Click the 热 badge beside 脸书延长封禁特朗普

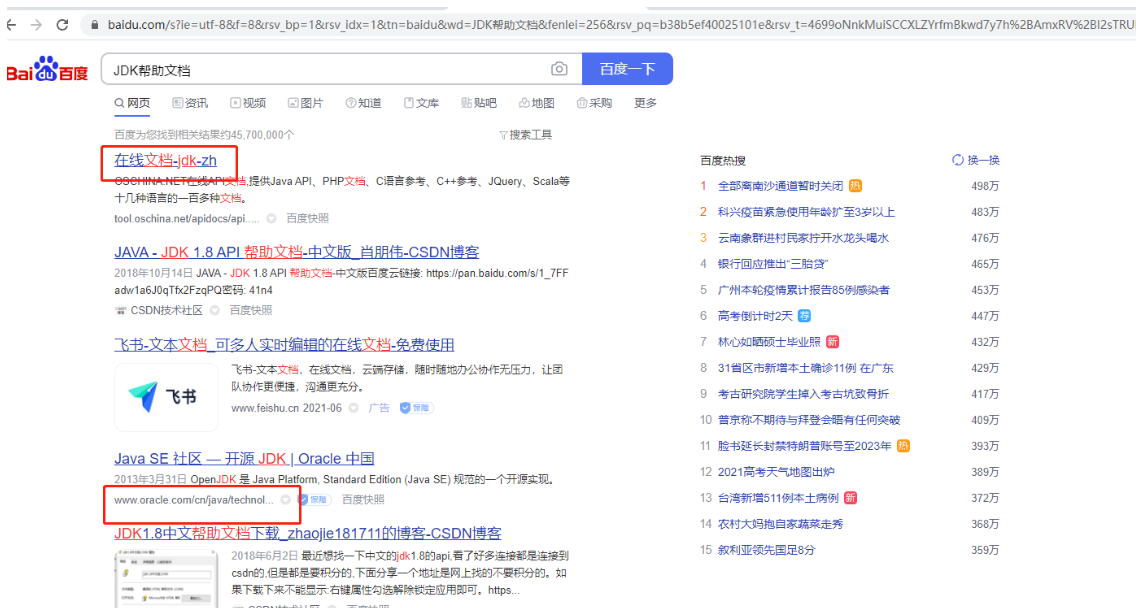(903, 446)
